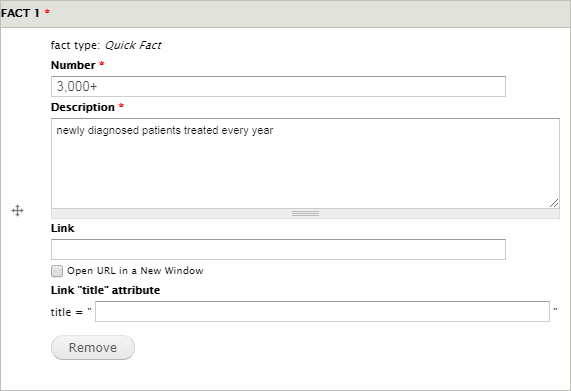
Task: Focus the Number field containing 3,000+
Action: pyautogui.click(x=278, y=87)
